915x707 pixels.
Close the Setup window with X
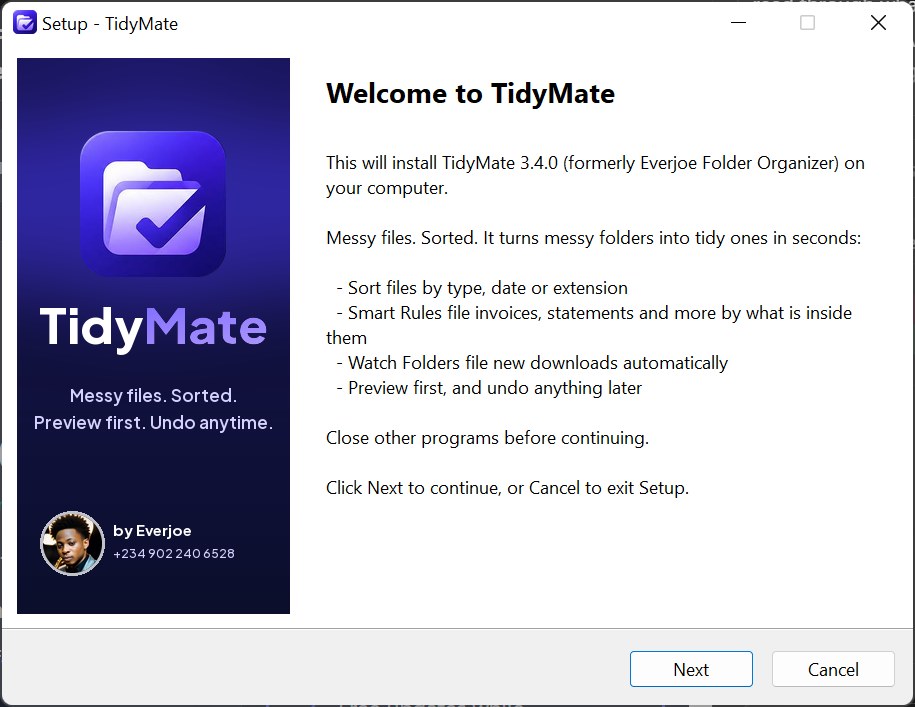pos(878,23)
